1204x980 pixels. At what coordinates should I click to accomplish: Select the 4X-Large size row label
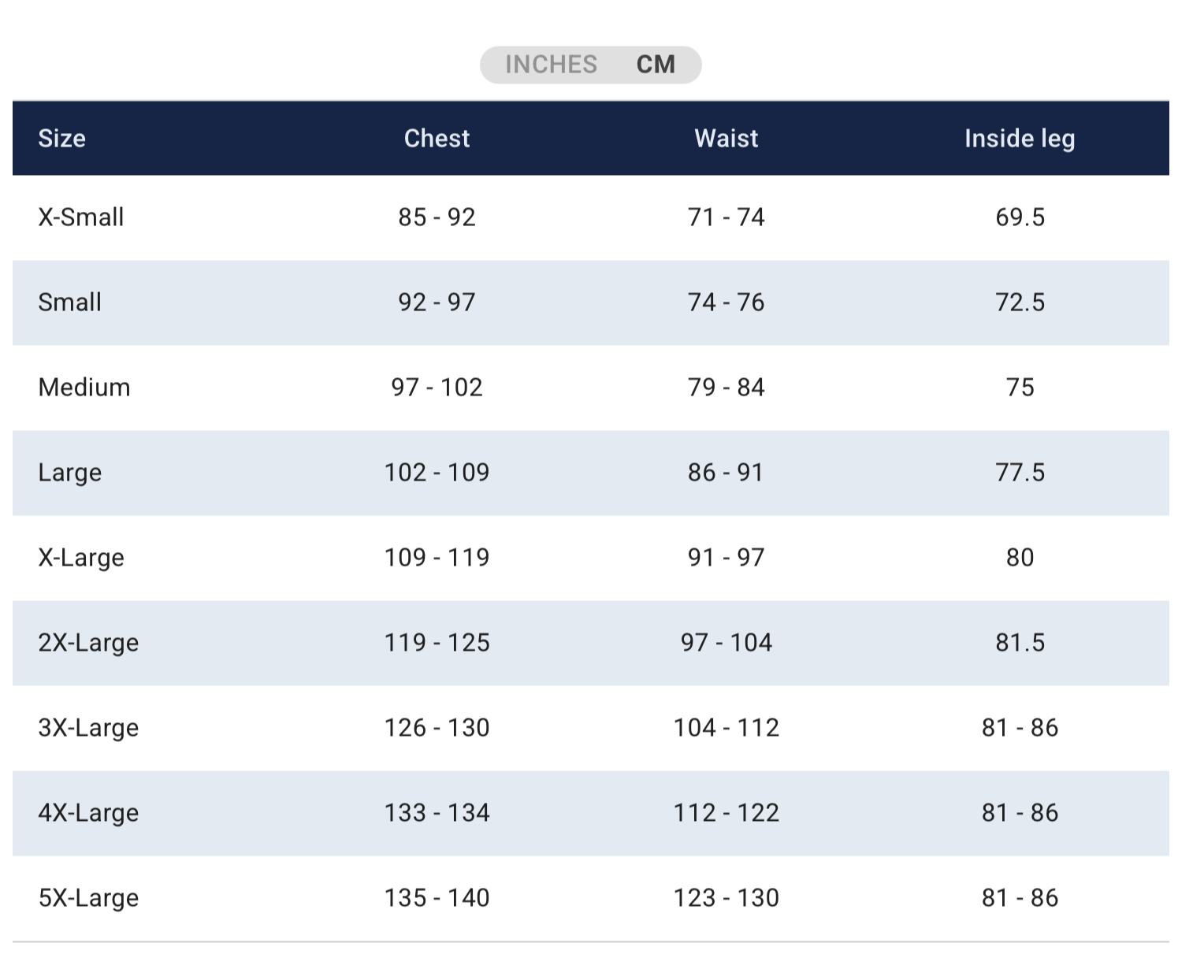[x=88, y=813]
